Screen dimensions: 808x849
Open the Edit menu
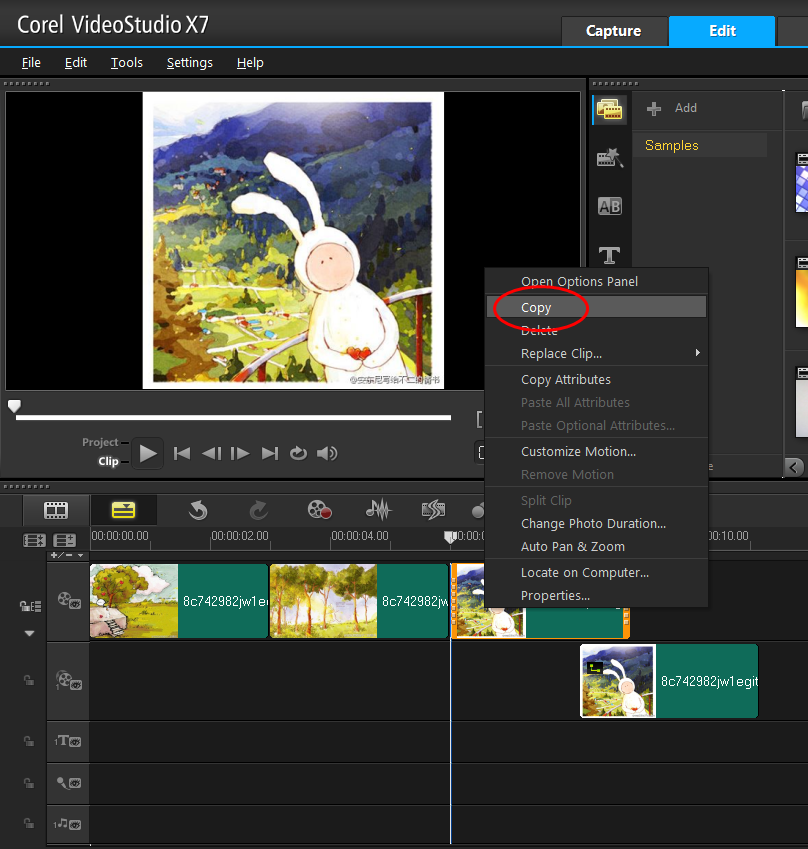76,63
